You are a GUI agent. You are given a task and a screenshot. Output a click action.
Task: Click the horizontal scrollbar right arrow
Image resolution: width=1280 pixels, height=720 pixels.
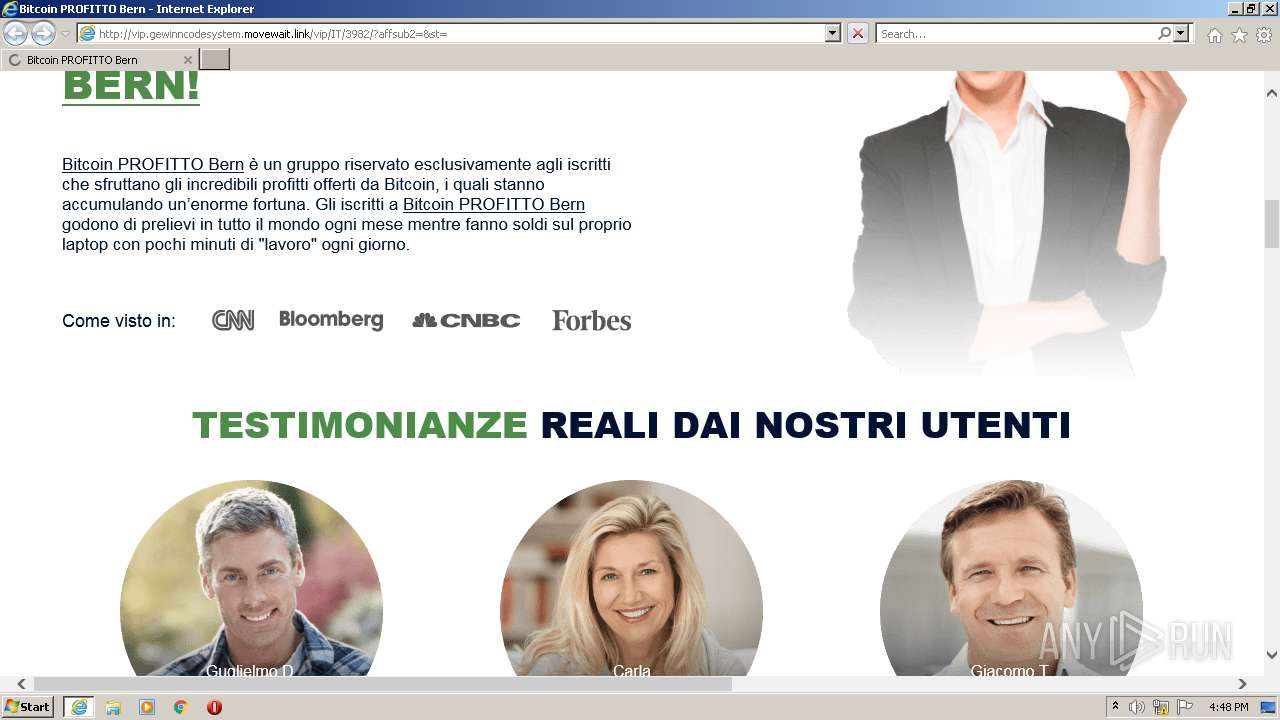pos(1243,684)
